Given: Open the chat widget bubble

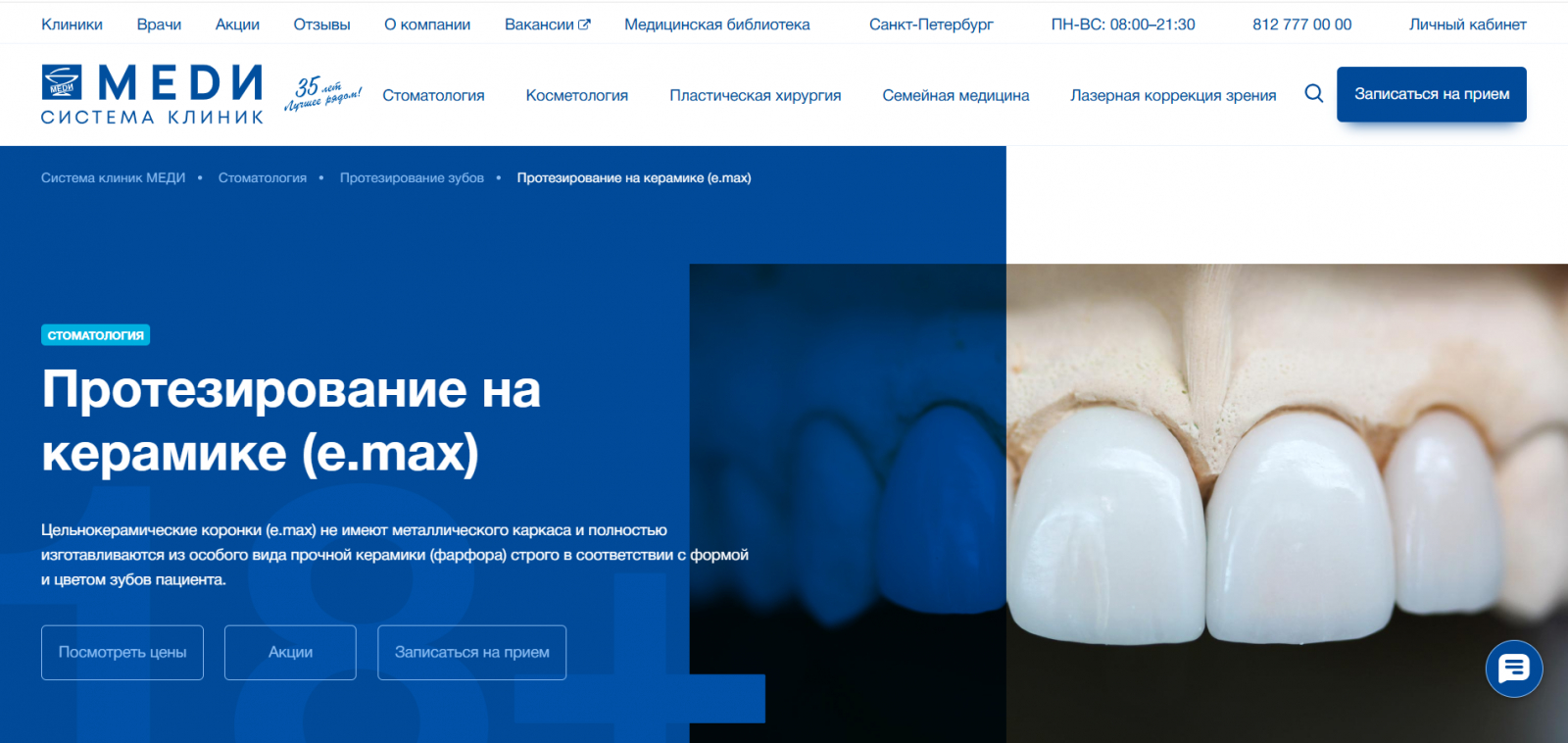Looking at the screenshot, I should pyautogui.click(x=1514, y=669).
